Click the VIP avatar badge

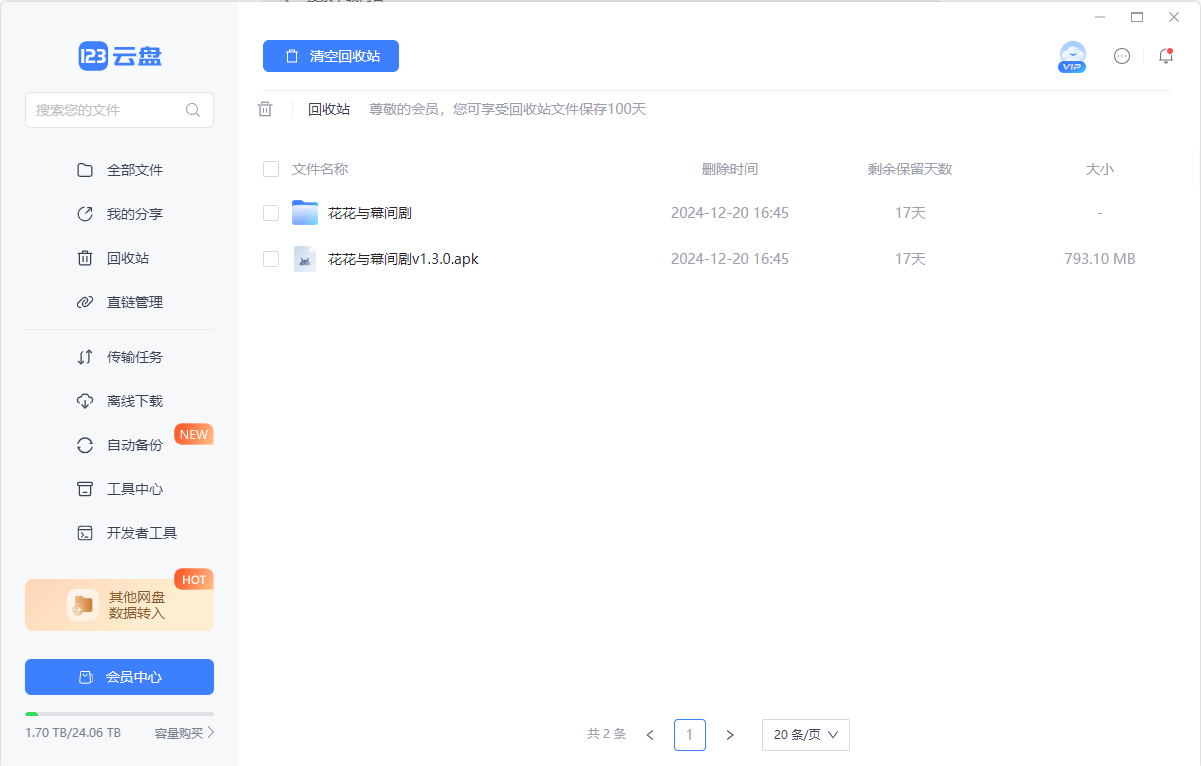tap(1072, 56)
